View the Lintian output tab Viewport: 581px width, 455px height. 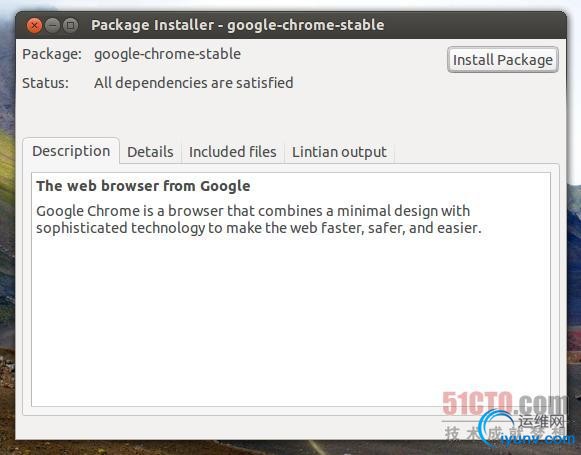pyautogui.click(x=339, y=152)
